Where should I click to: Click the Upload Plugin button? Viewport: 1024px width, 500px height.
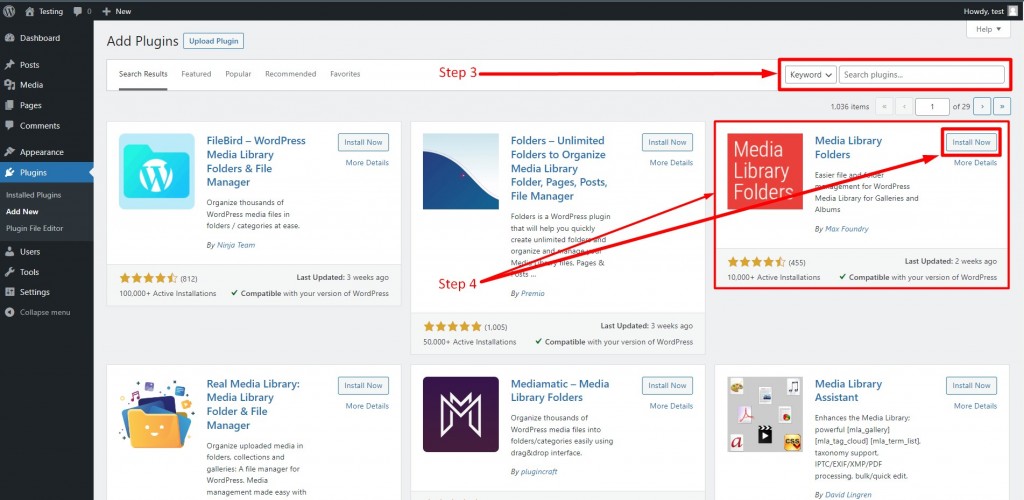[214, 41]
